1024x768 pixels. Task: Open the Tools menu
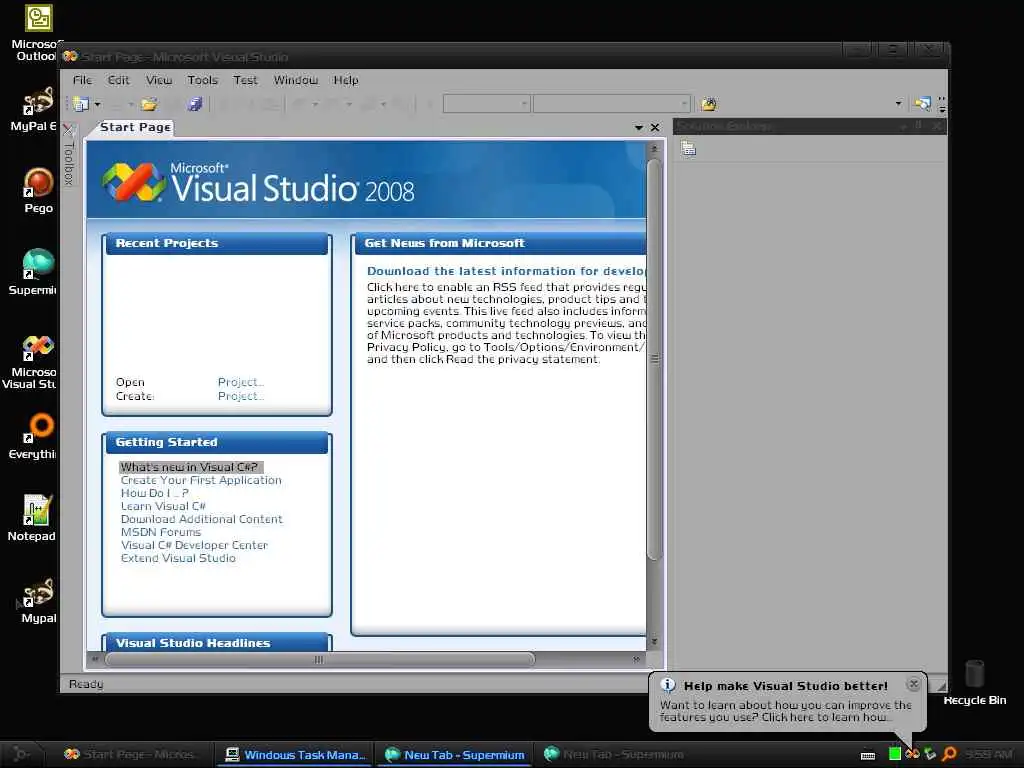[x=202, y=80]
